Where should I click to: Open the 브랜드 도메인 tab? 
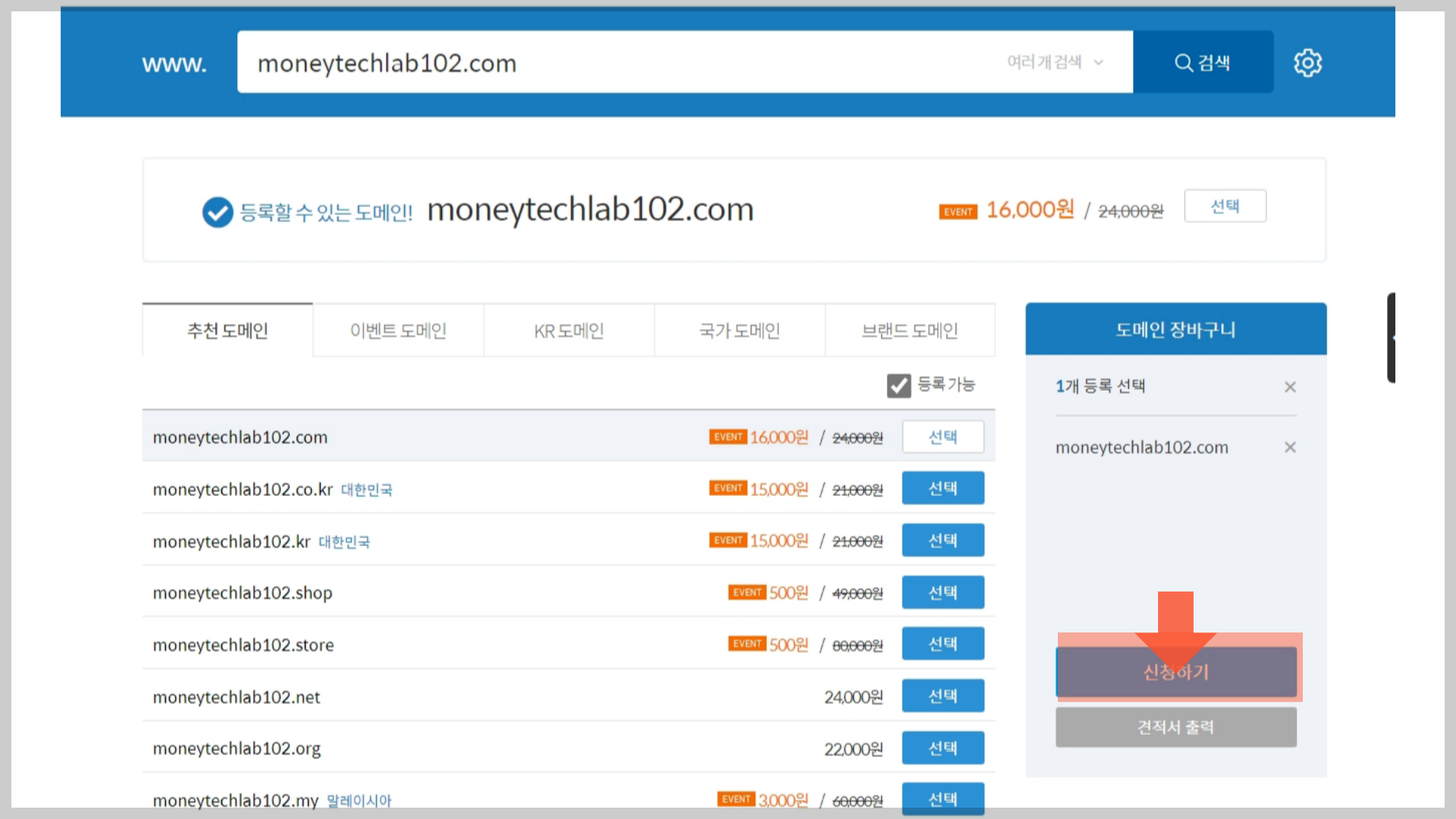point(910,331)
